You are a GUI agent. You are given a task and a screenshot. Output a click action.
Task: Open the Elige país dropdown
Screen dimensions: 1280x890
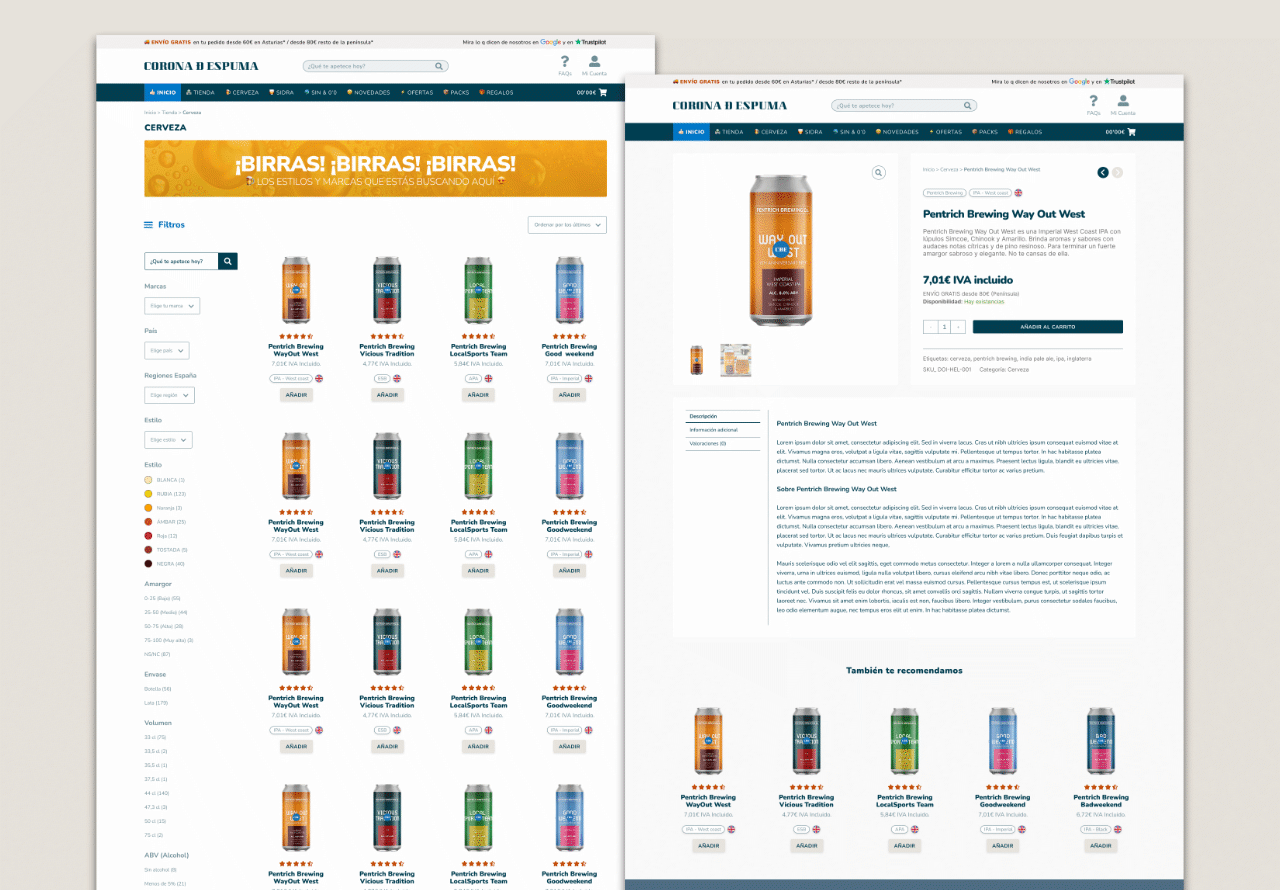tap(166, 351)
